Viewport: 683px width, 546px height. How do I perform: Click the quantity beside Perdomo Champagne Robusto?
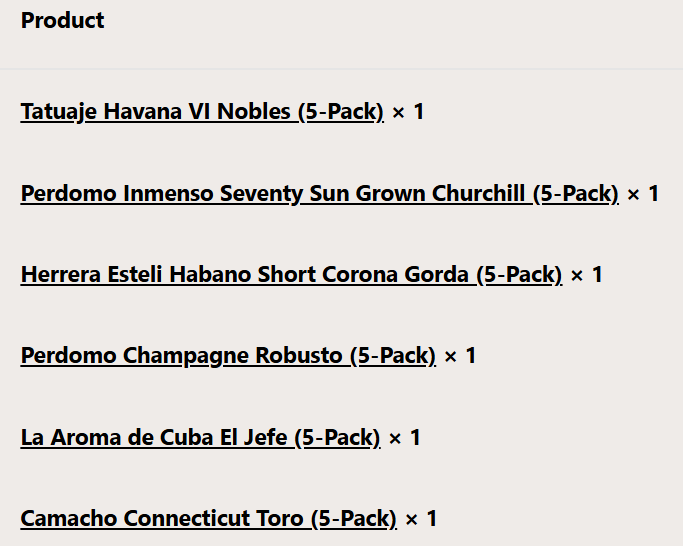pyautogui.click(x=460, y=356)
